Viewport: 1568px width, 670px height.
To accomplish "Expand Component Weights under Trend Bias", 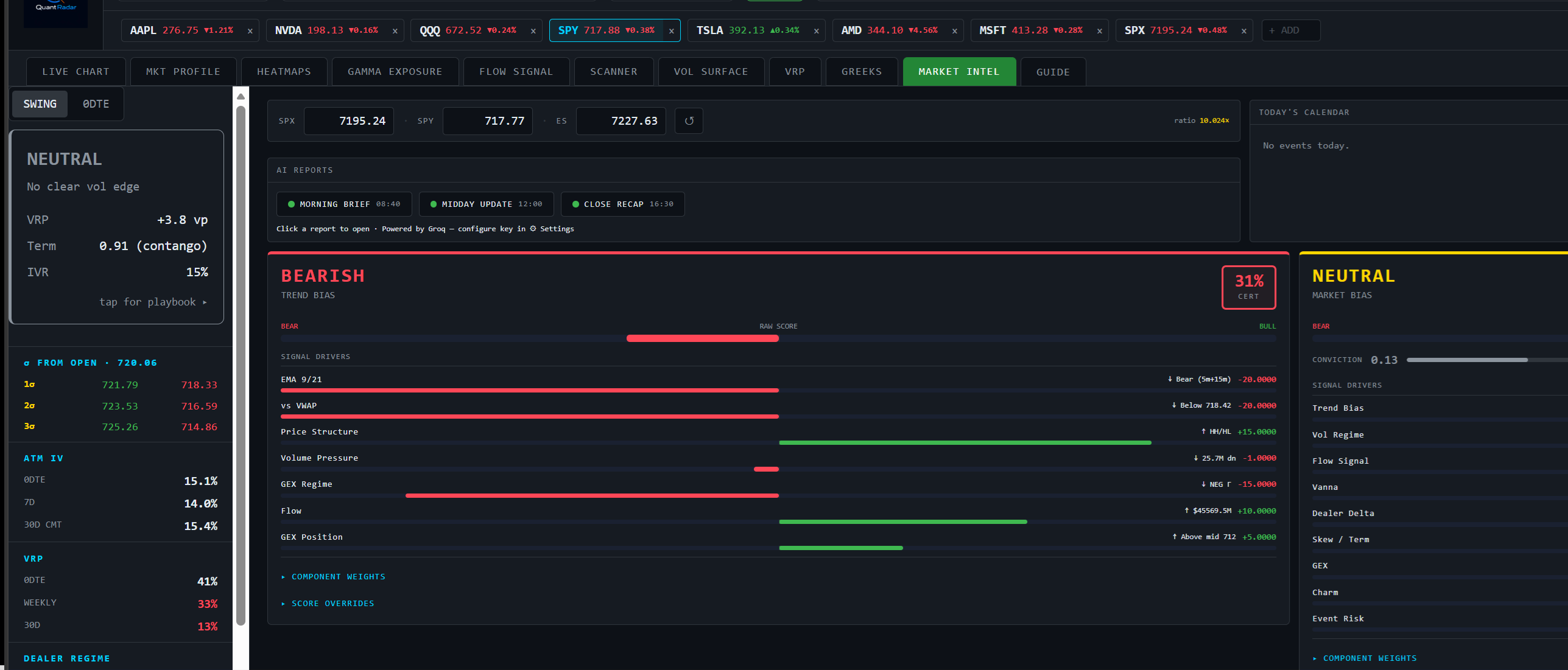I will [x=333, y=577].
